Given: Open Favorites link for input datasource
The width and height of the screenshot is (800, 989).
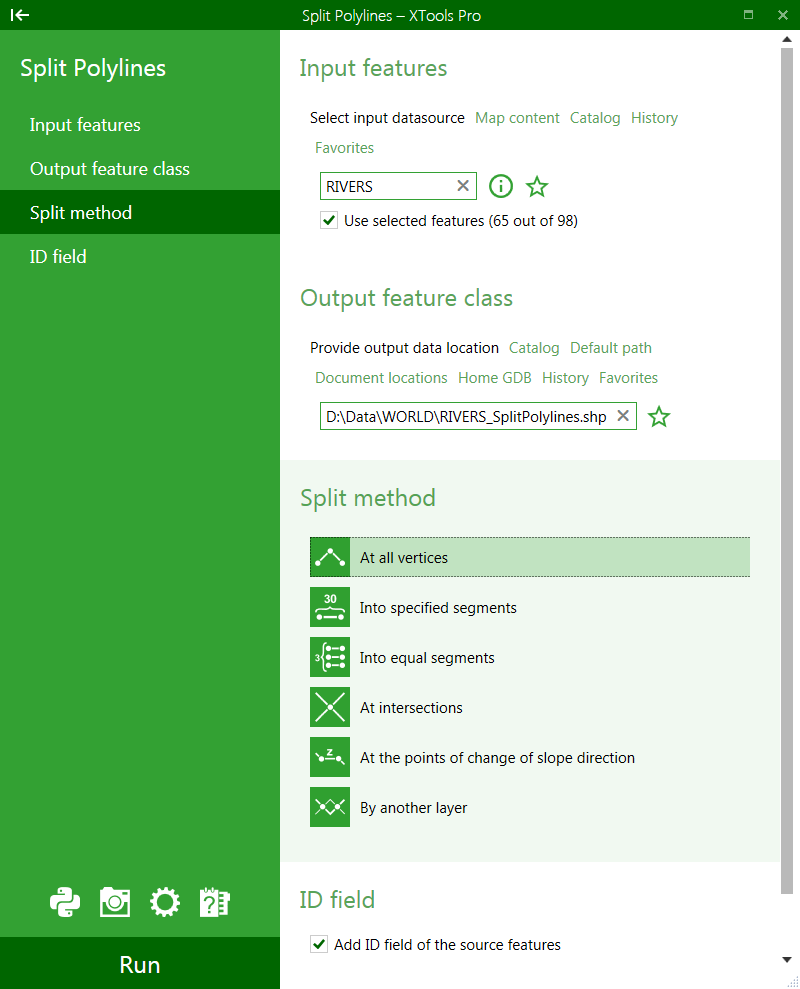Looking at the screenshot, I should [x=344, y=148].
